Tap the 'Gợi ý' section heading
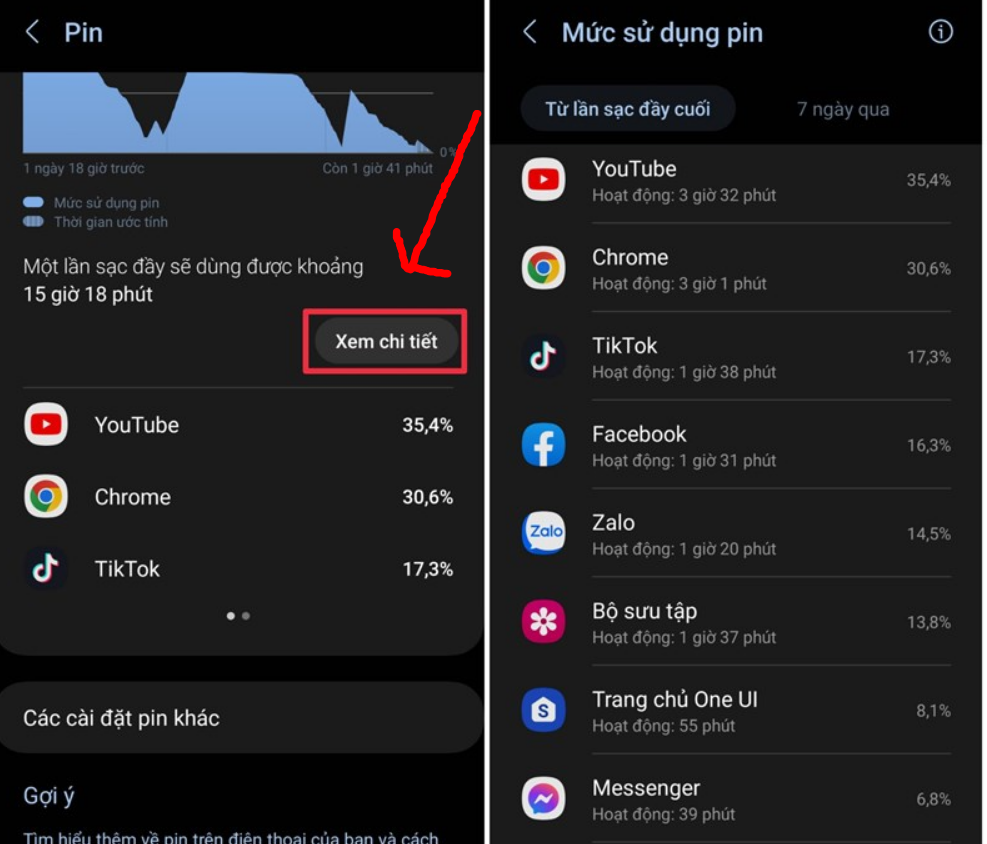 pos(48,796)
